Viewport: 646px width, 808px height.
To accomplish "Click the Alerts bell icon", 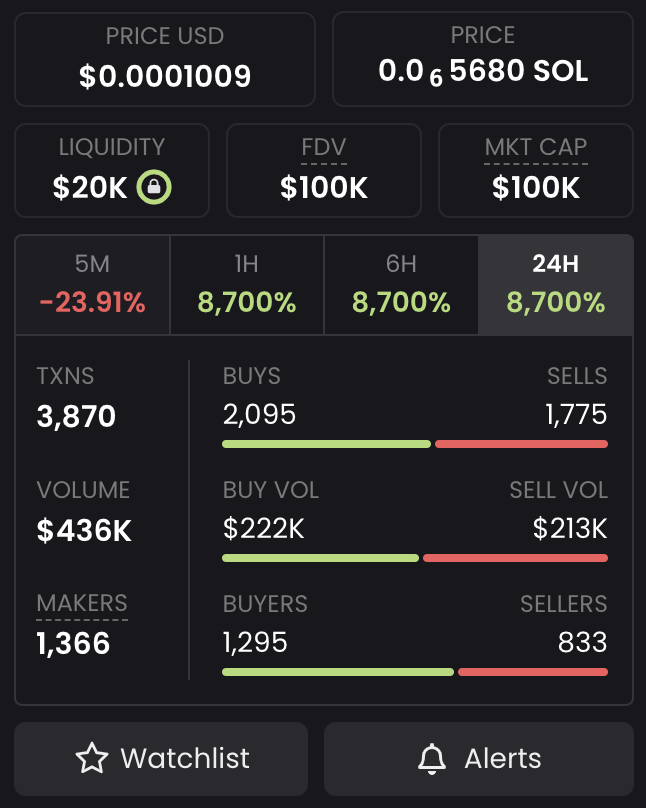I will click(432, 759).
